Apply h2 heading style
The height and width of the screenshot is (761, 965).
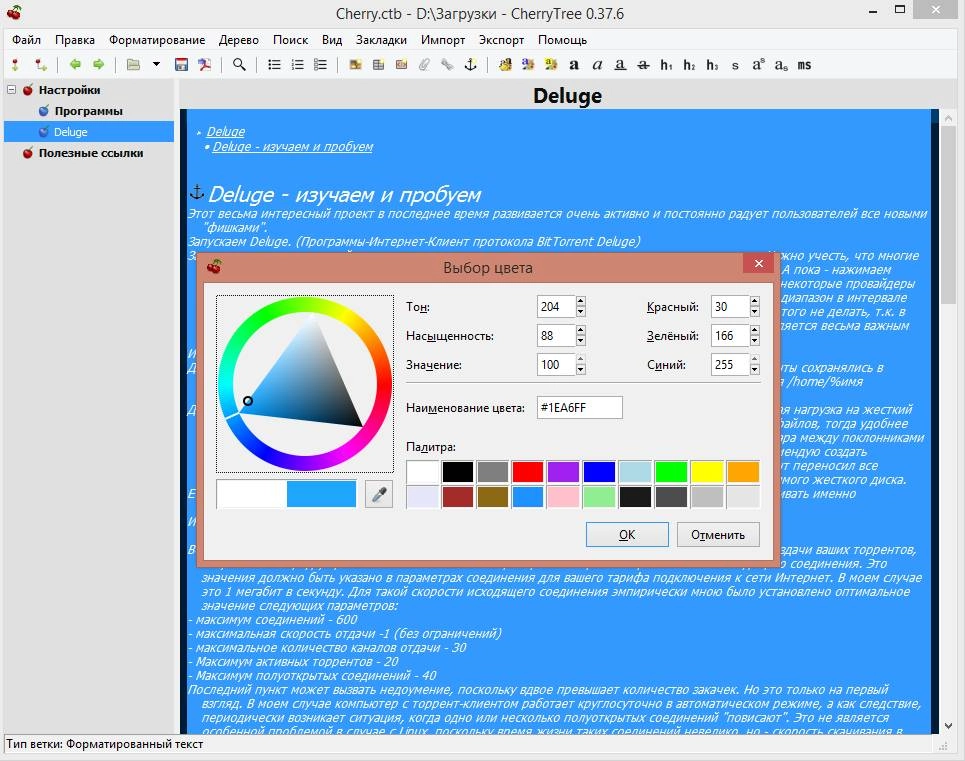pyautogui.click(x=689, y=65)
